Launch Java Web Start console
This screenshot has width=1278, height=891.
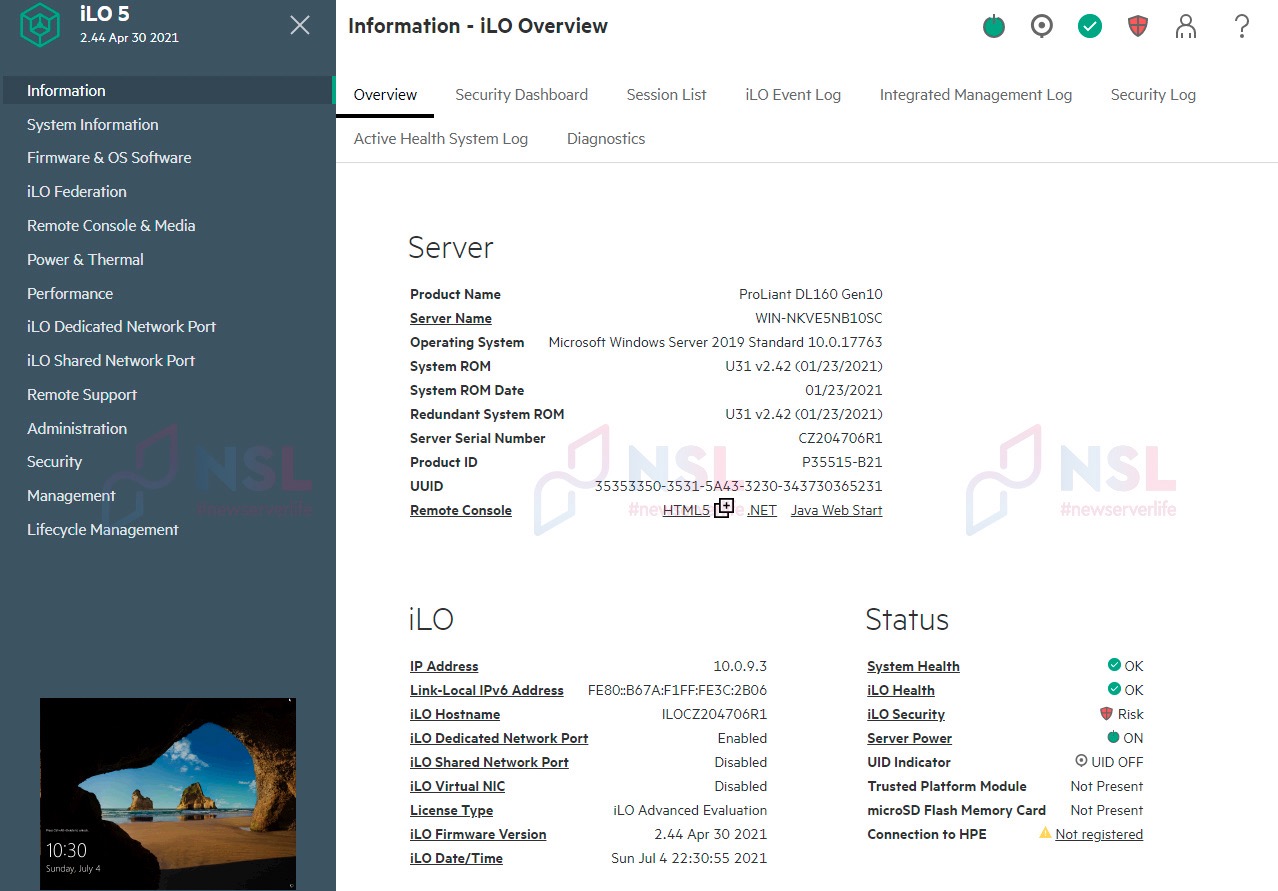[x=837, y=510]
